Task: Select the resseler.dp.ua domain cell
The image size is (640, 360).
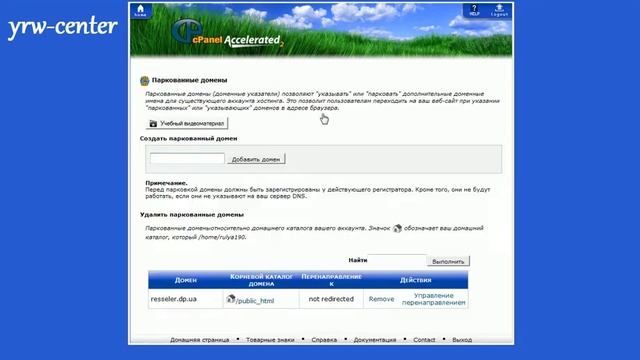Action: [186, 299]
